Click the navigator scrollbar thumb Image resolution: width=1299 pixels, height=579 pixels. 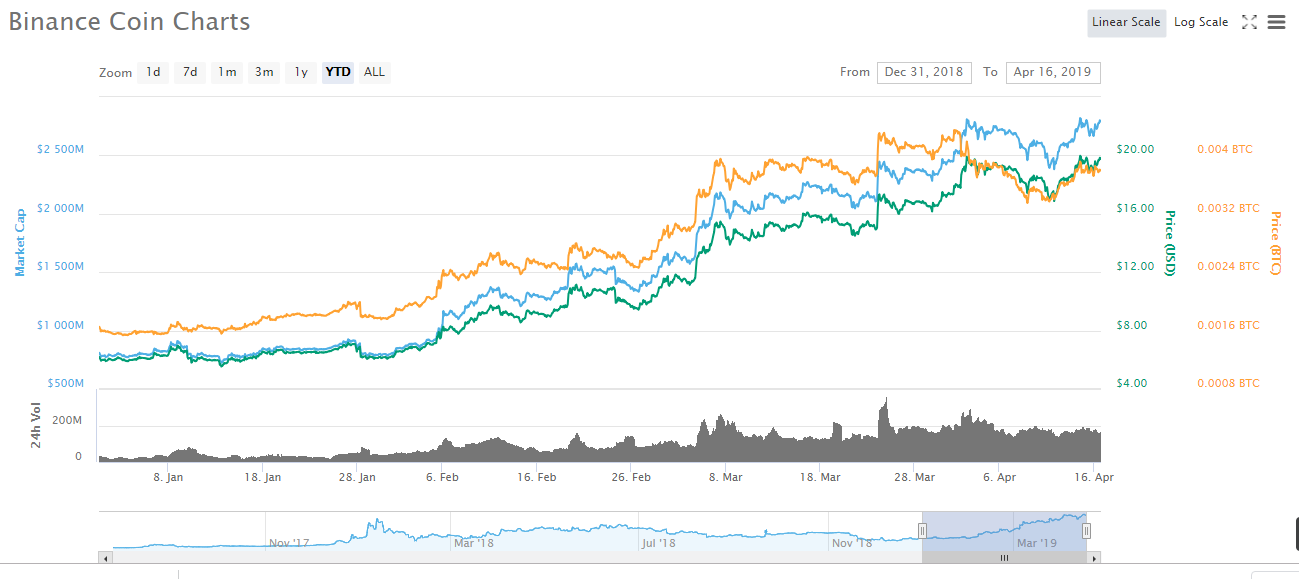(1004, 558)
